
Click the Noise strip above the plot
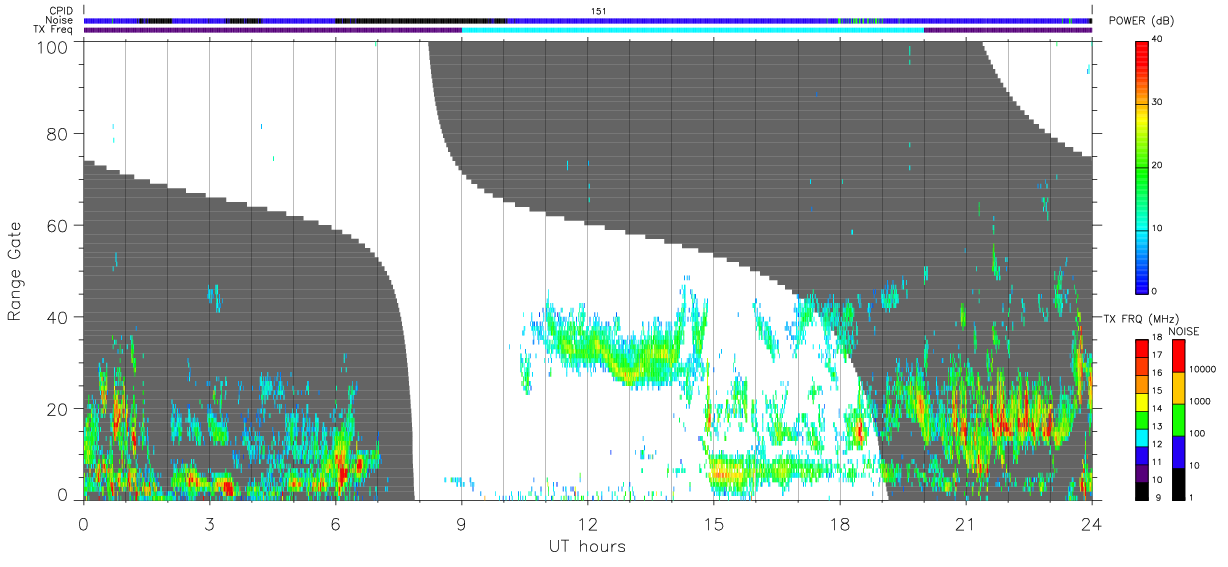point(588,20)
